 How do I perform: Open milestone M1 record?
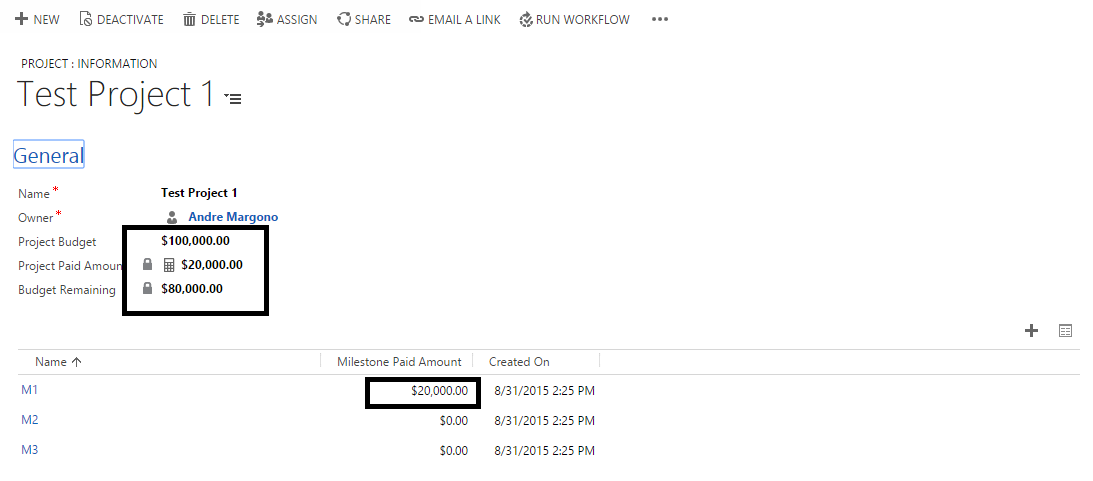[x=29, y=390]
